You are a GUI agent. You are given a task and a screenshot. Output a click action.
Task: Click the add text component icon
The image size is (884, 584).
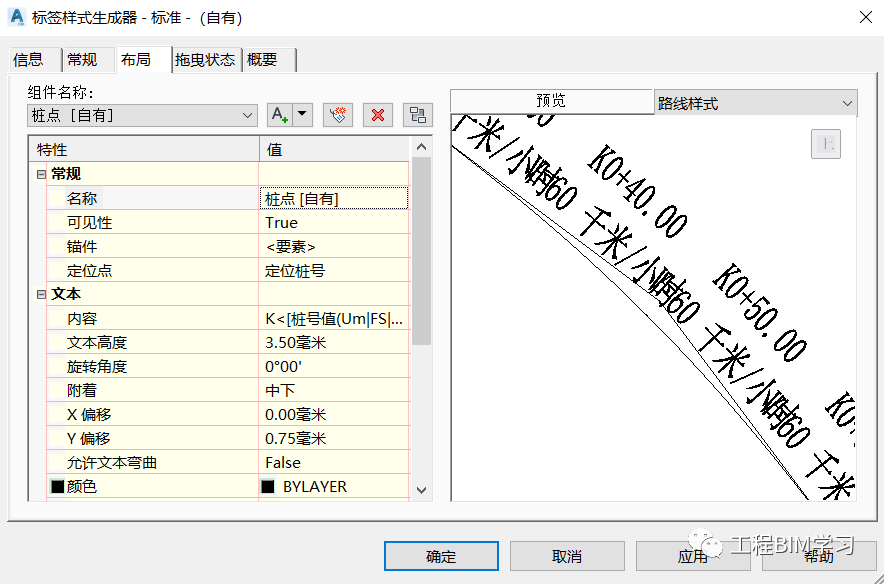point(280,115)
